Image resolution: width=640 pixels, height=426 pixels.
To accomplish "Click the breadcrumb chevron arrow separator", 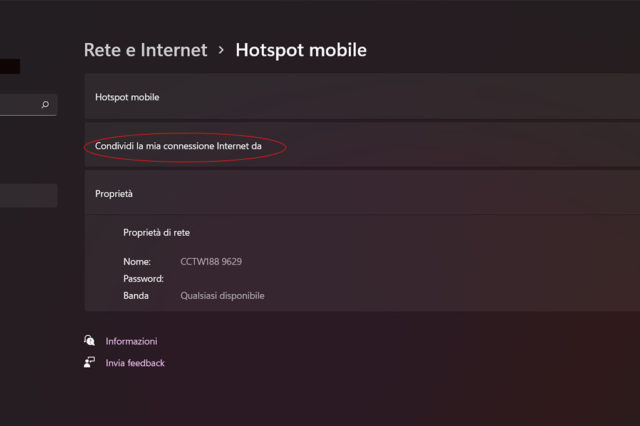I will tap(221, 50).
